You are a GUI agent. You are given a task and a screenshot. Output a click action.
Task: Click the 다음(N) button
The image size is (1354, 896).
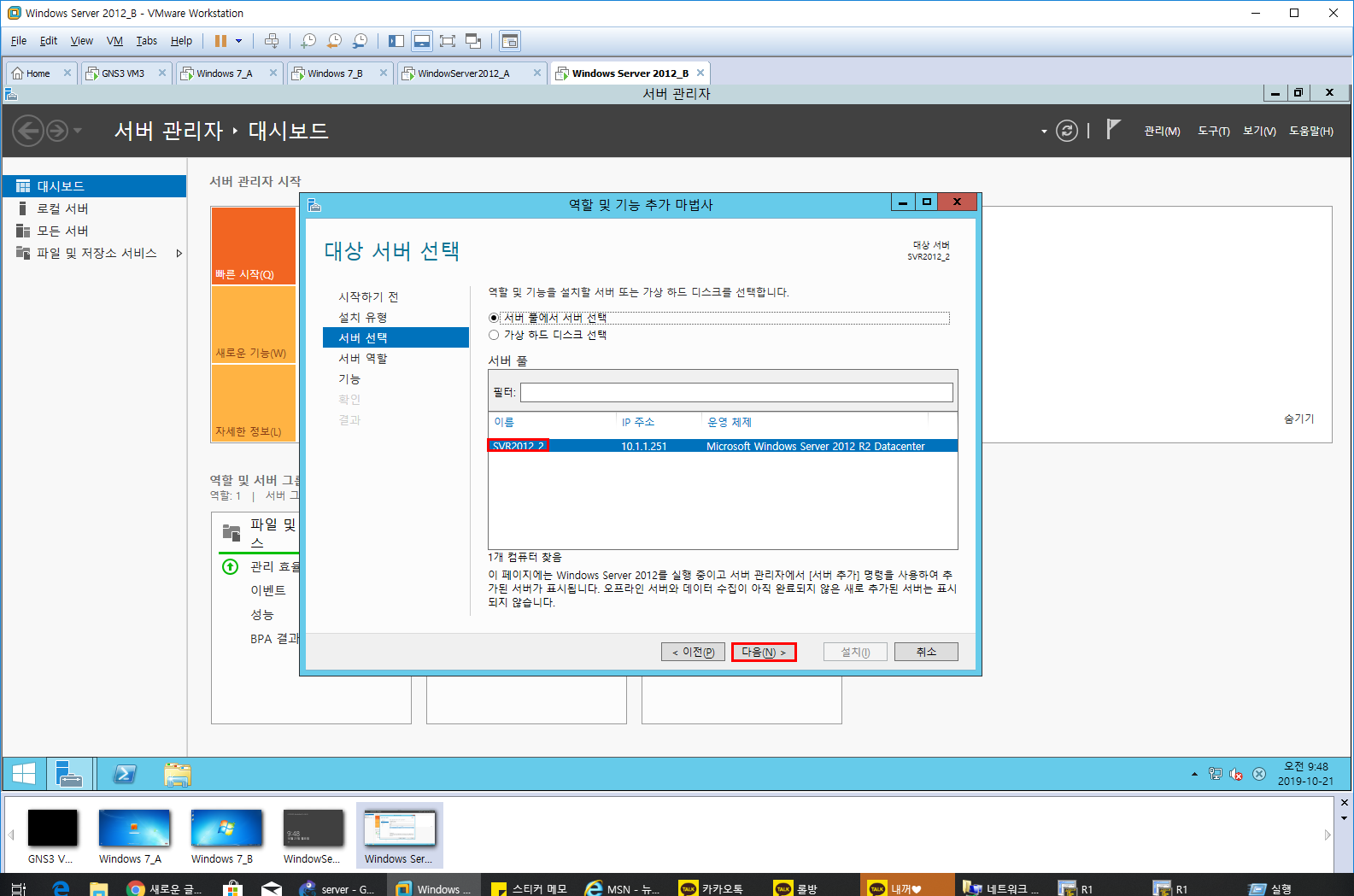point(764,652)
